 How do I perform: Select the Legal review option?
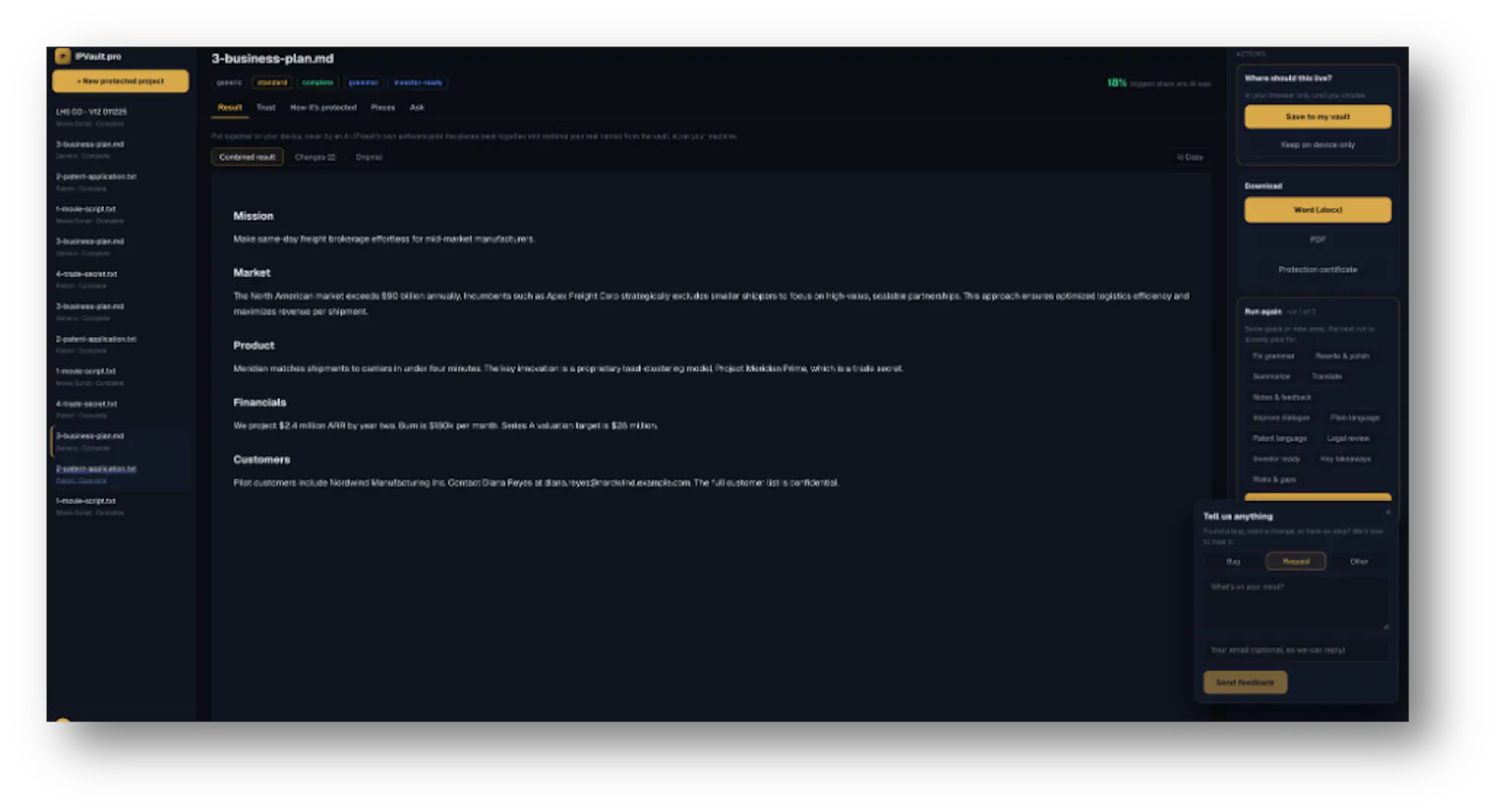[1348, 438]
